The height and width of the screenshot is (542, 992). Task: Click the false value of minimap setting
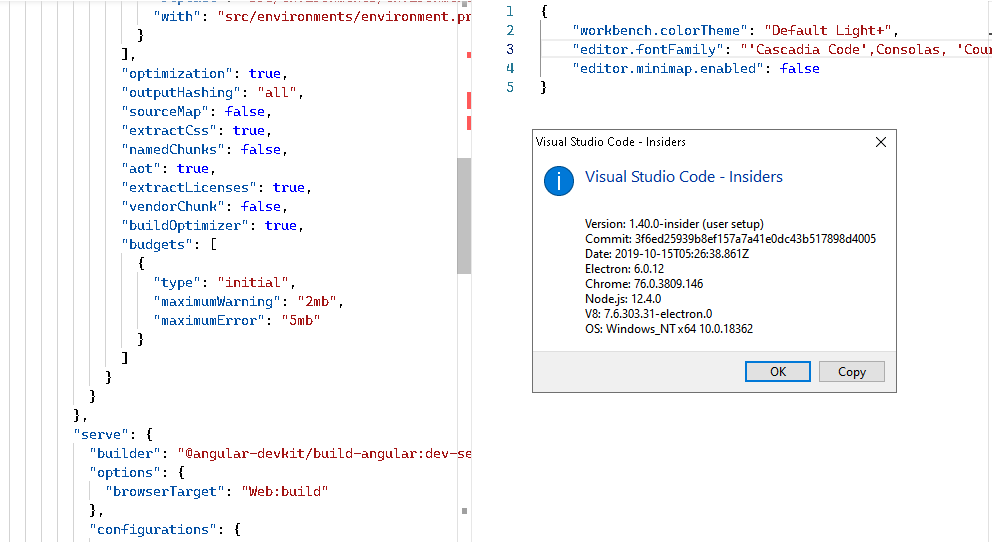[x=799, y=68]
